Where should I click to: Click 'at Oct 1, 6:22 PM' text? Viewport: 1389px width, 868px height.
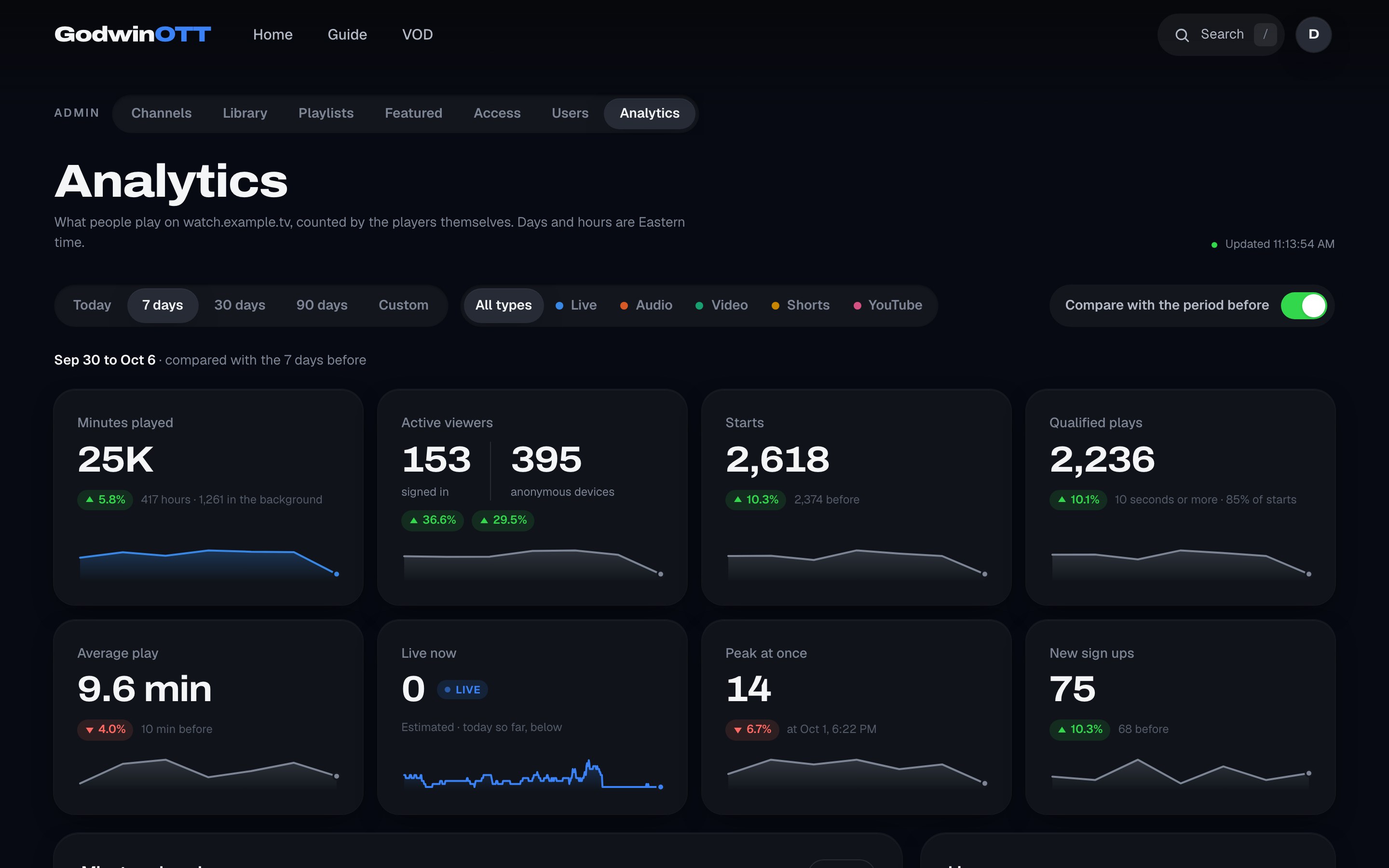click(x=831, y=729)
